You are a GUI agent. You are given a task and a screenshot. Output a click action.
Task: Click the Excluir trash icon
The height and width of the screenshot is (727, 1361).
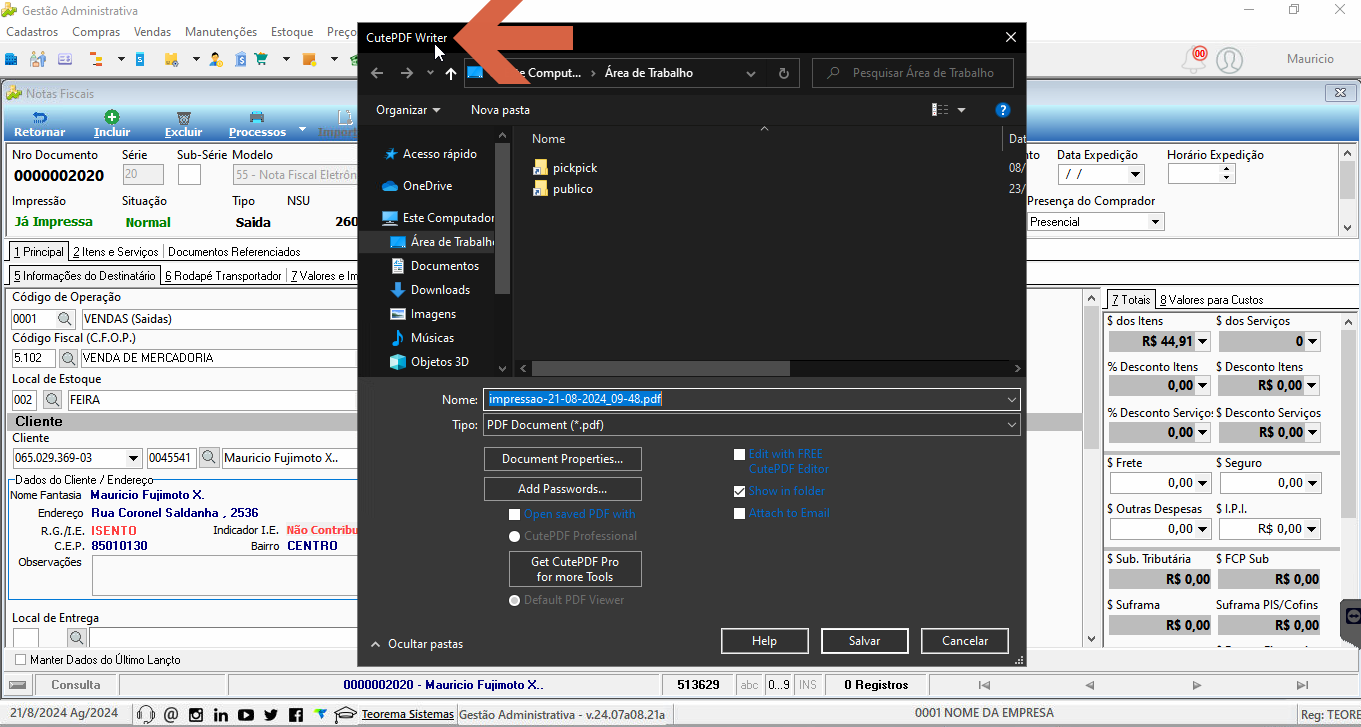point(183,118)
